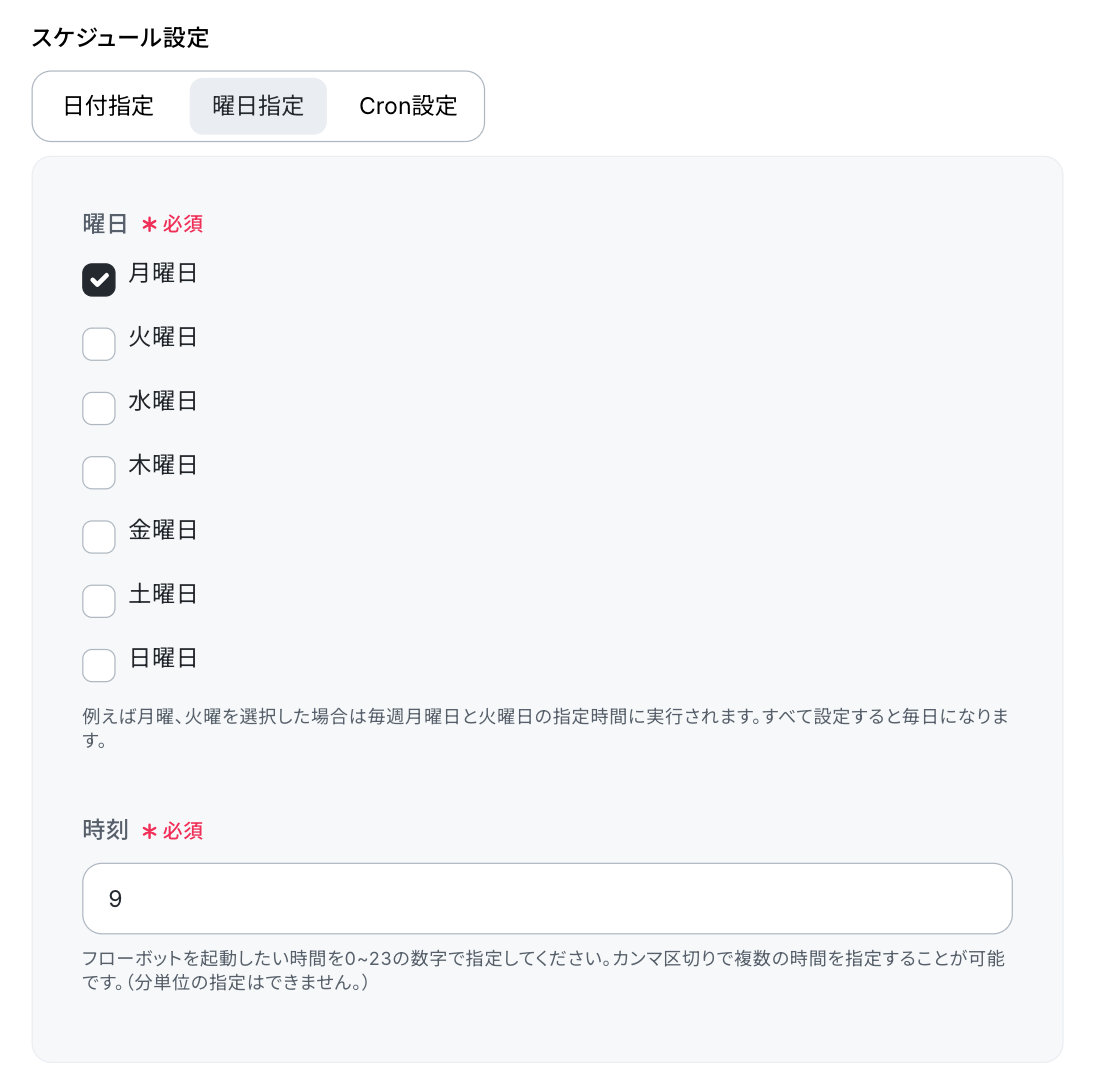Click the 水曜日 label text
Screen dimensions: 1102x1074
click(162, 401)
